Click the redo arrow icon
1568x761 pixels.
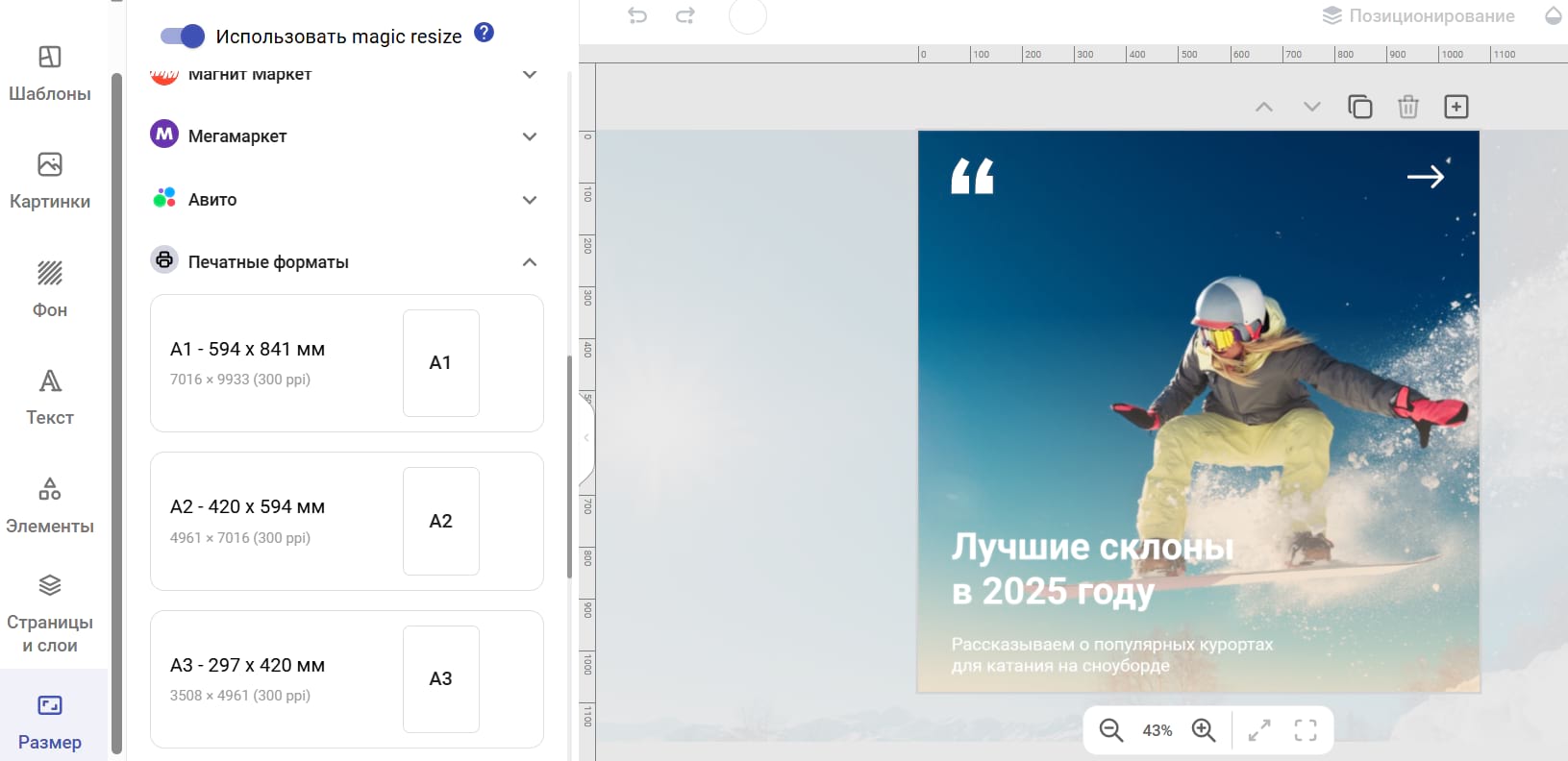[x=685, y=15]
